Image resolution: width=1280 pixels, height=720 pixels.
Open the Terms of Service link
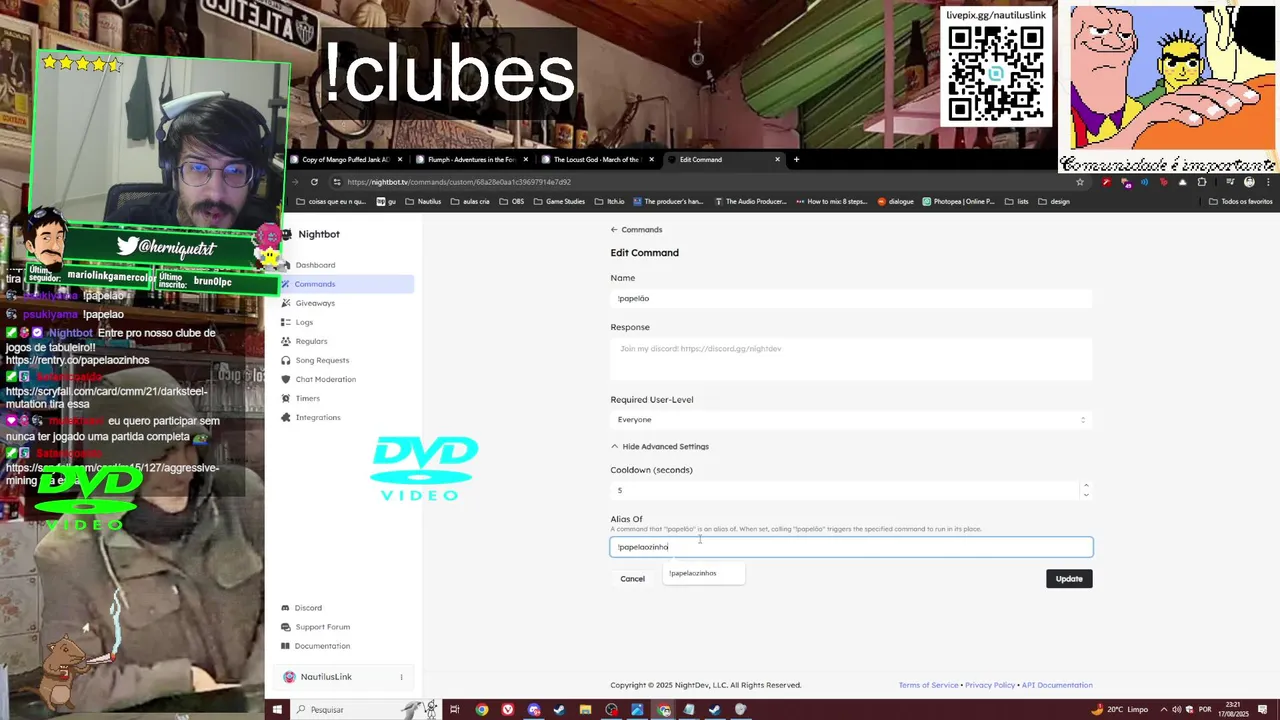click(928, 685)
